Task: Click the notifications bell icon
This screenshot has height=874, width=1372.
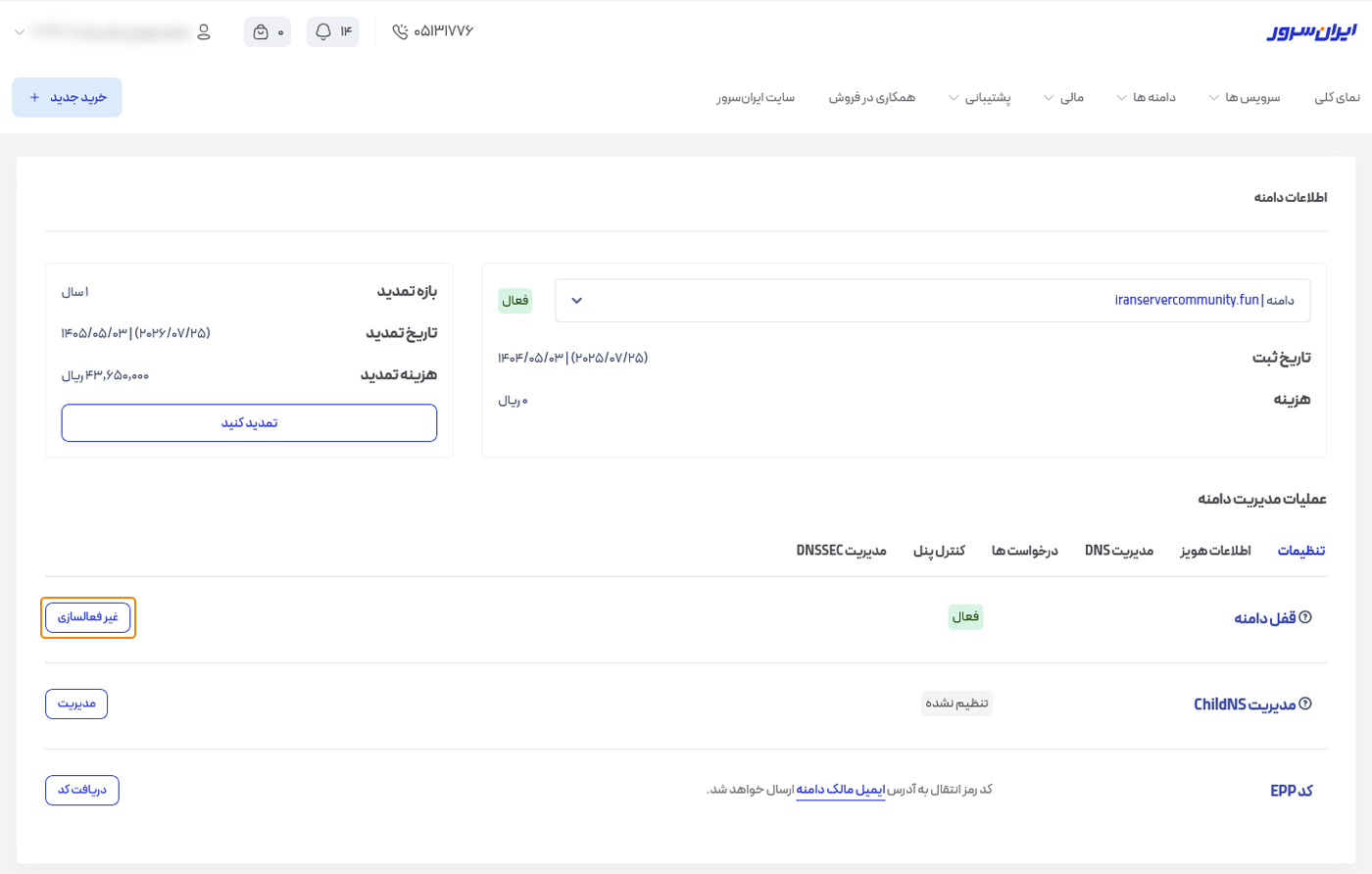Action: tap(323, 32)
